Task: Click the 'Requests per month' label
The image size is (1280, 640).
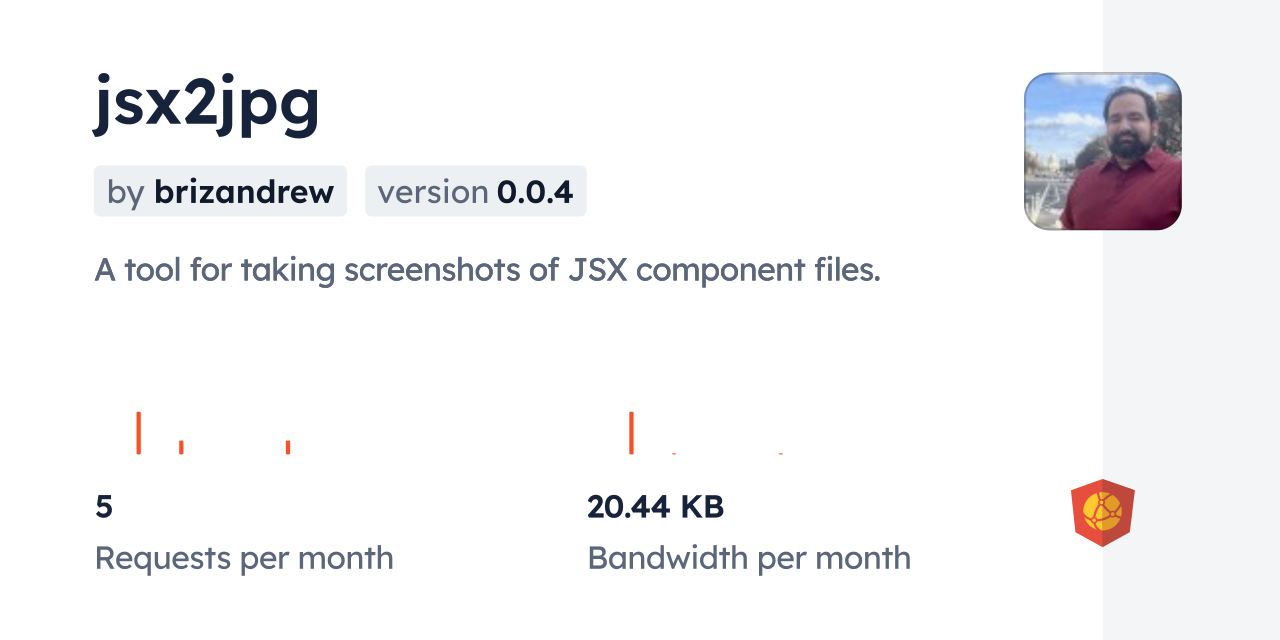Action: (x=244, y=558)
